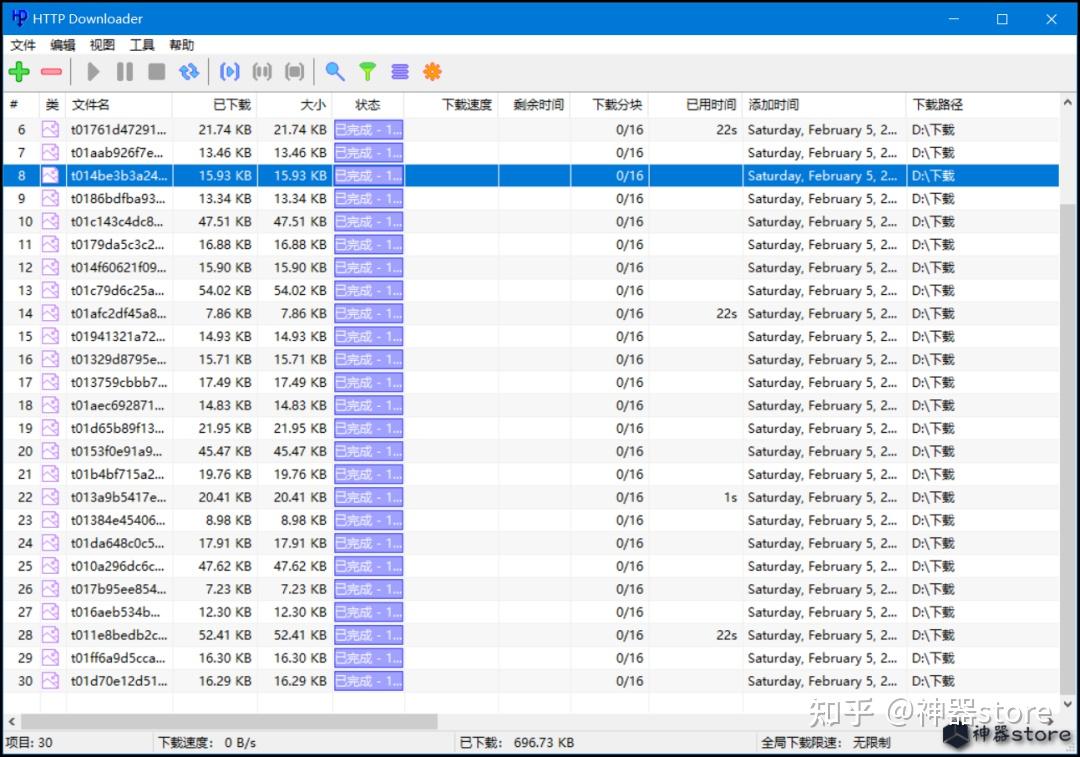Open the 视图 menu
Image resolution: width=1080 pixels, height=757 pixels.
click(103, 45)
